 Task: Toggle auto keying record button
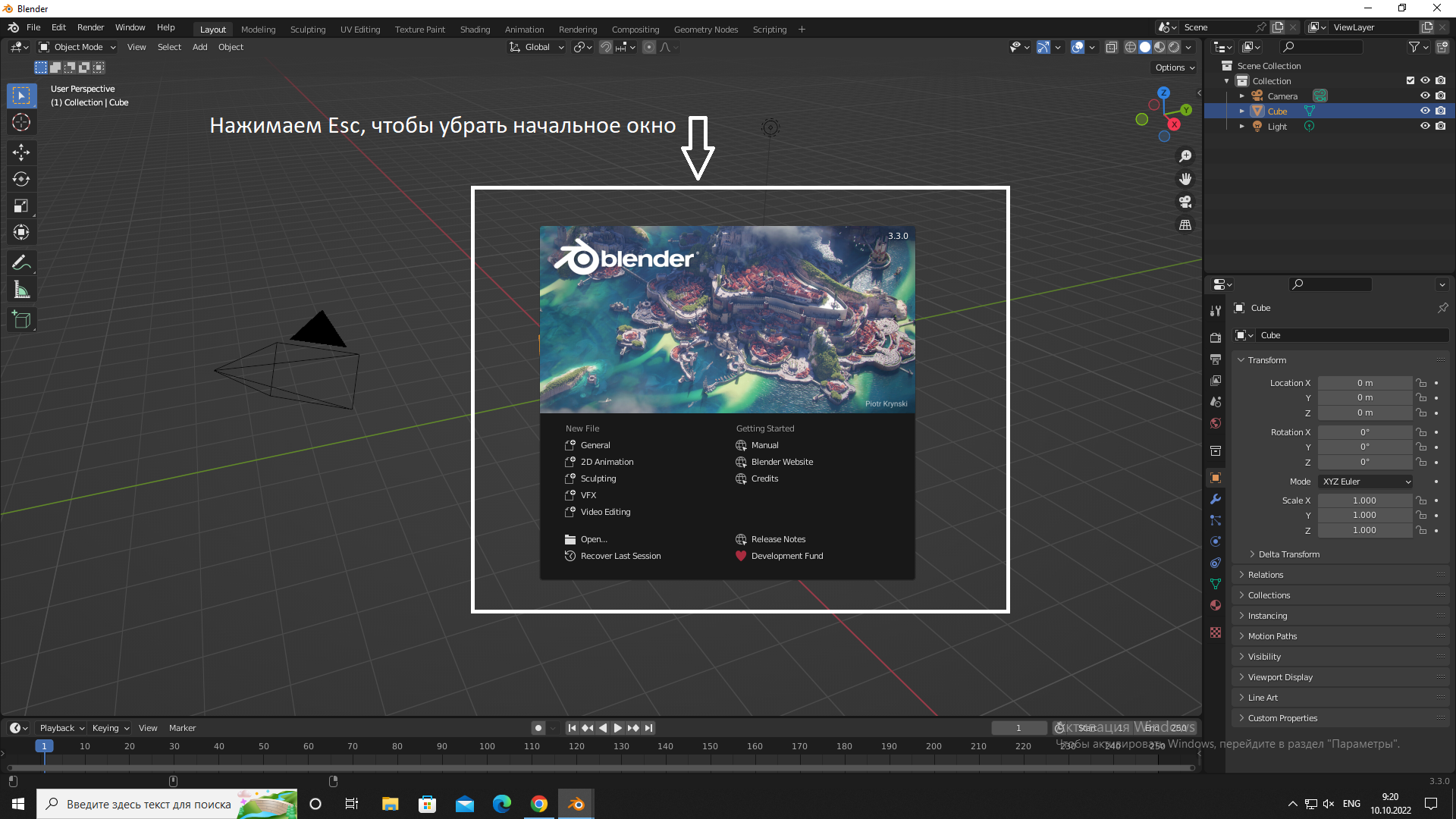click(538, 728)
